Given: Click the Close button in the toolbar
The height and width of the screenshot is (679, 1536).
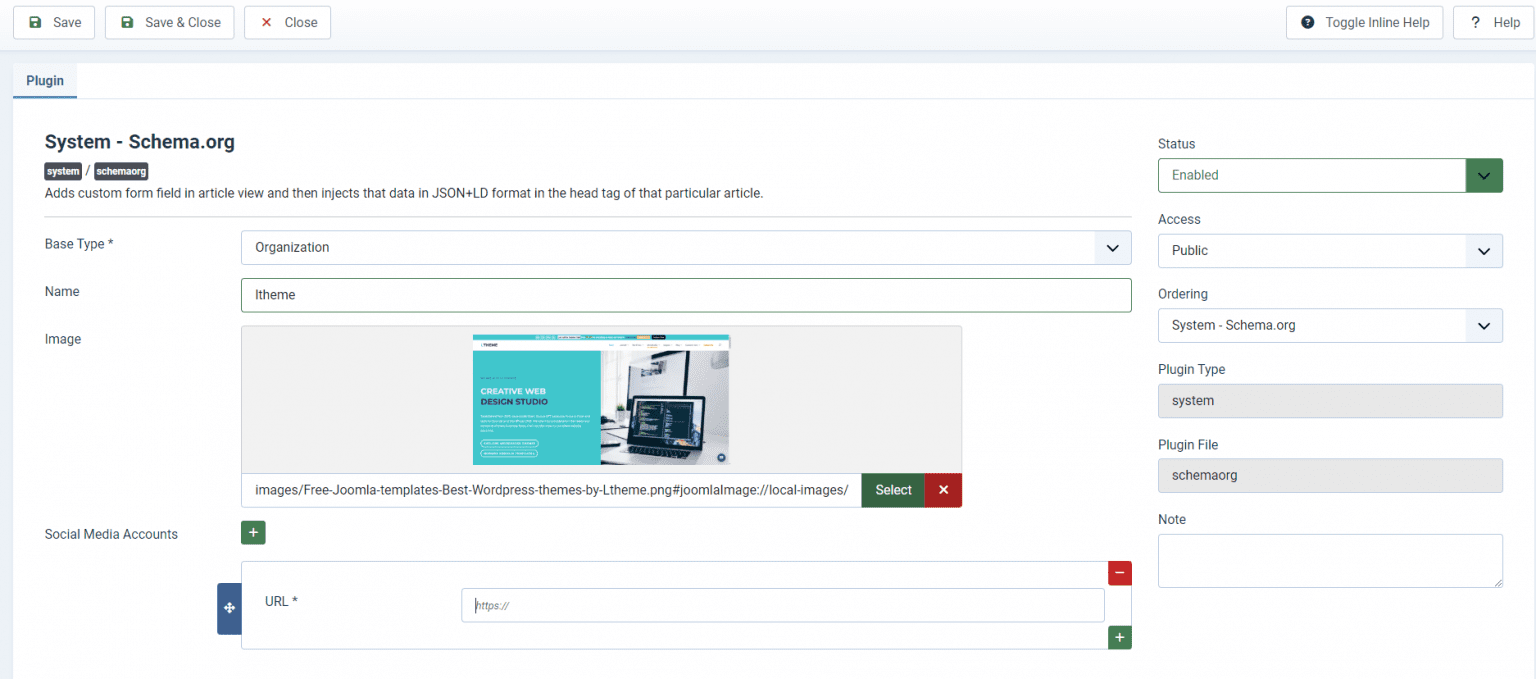Looking at the screenshot, I should 287,22.
